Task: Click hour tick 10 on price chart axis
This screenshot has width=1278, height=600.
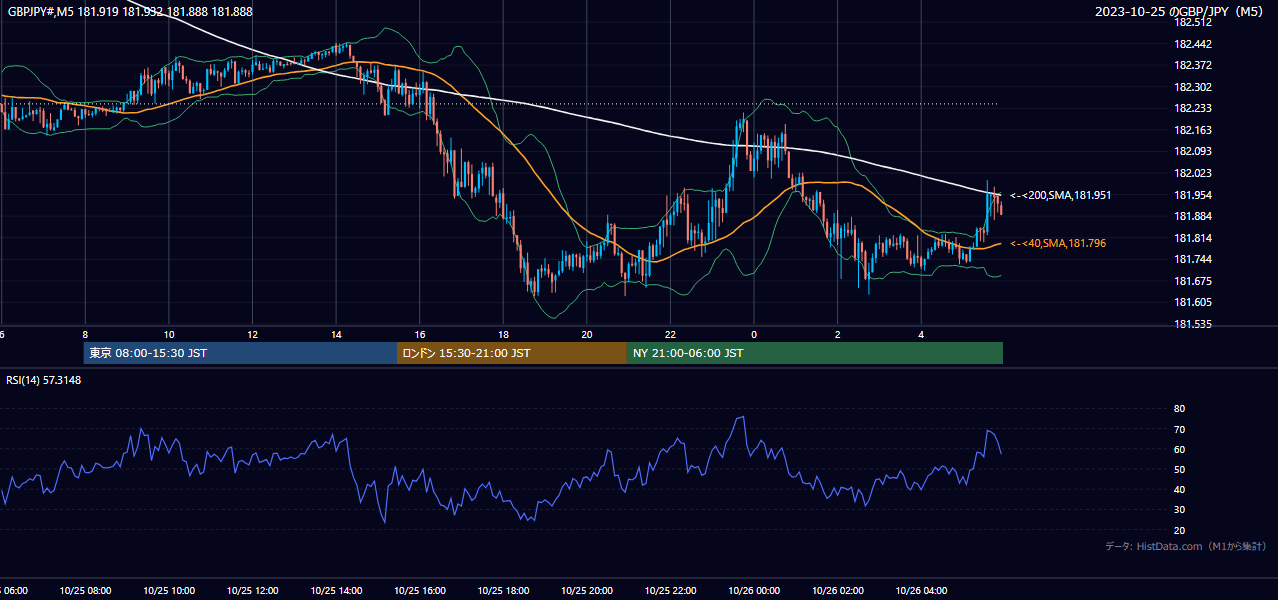Action: pyautogui.click(x=169, y=334)
